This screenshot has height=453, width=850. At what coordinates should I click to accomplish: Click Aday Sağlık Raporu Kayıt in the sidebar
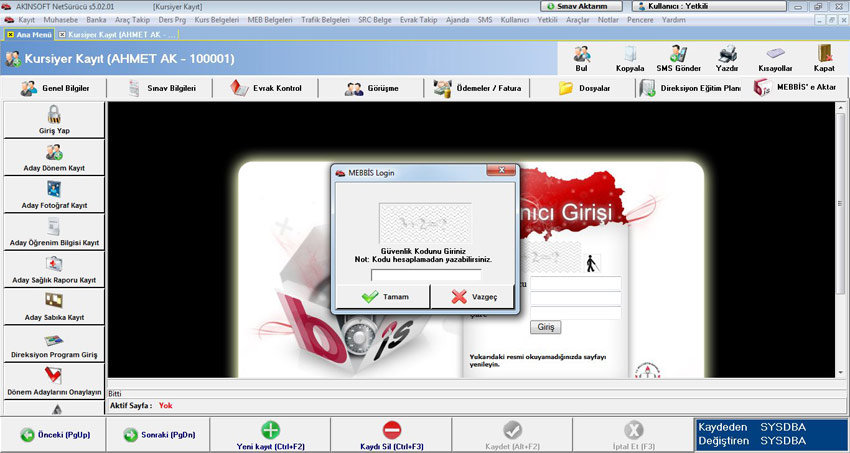pos(54,269)
